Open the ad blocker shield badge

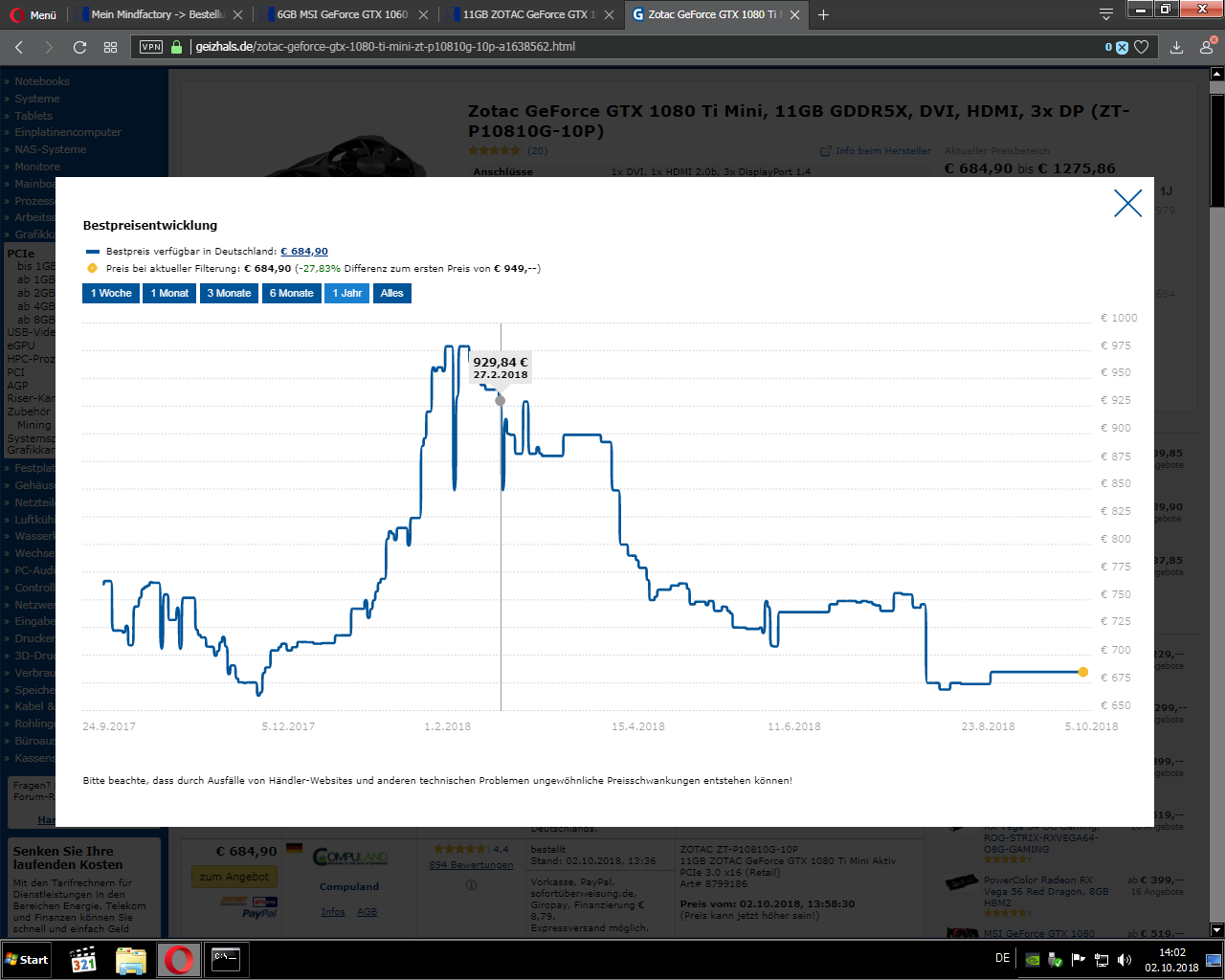(x=1117, y=47)
